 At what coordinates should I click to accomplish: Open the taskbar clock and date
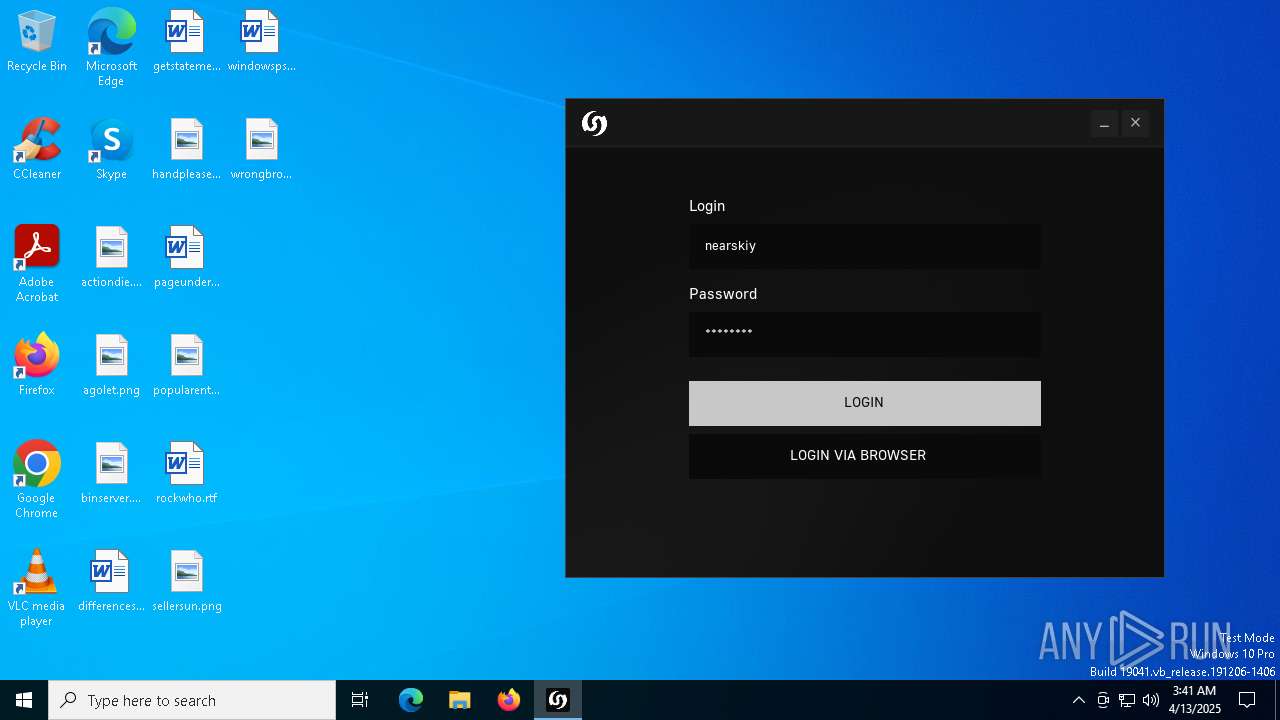pos(1195,700)
